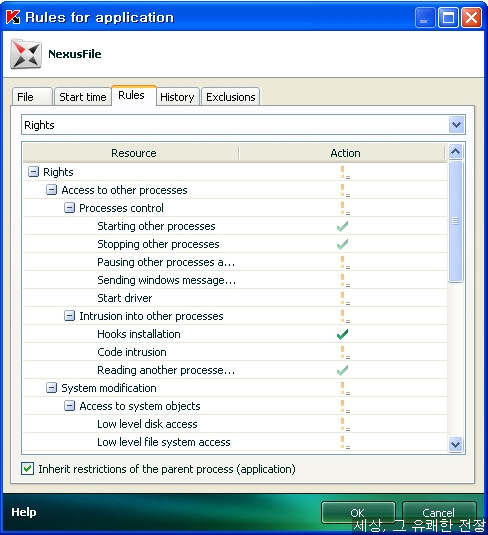Select Low level file system access row
The width and height of the screenshot is (488, 535).
click(235, 442)
